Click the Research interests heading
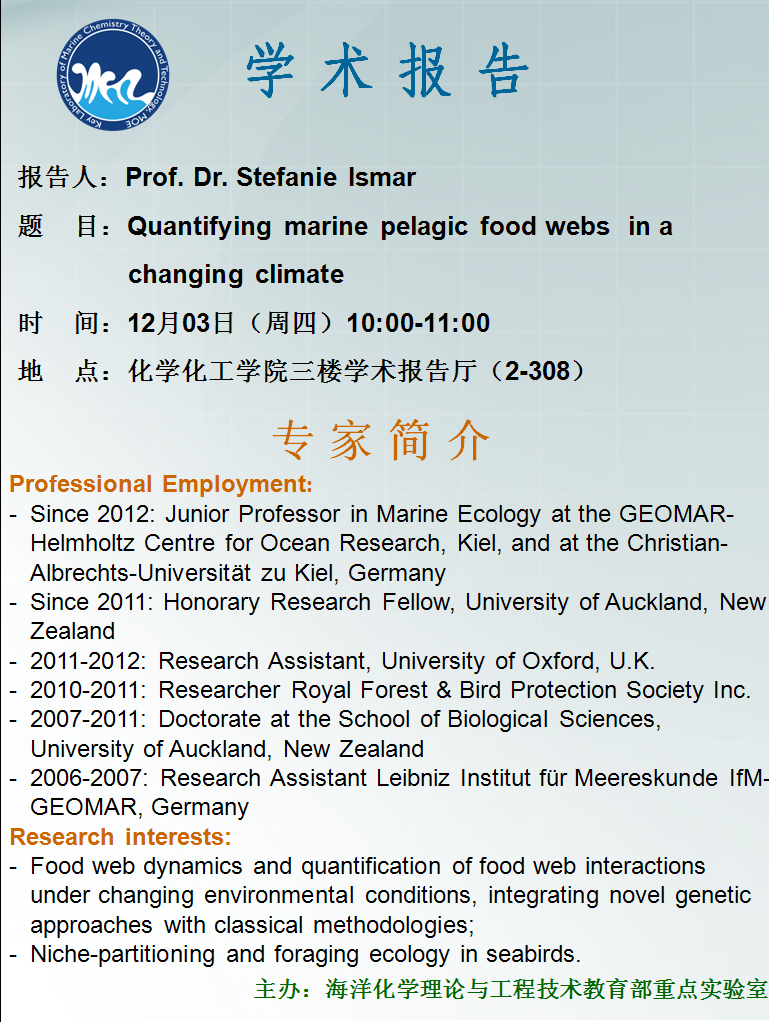This screenshot has height=1022, width=769. (120, 837)
